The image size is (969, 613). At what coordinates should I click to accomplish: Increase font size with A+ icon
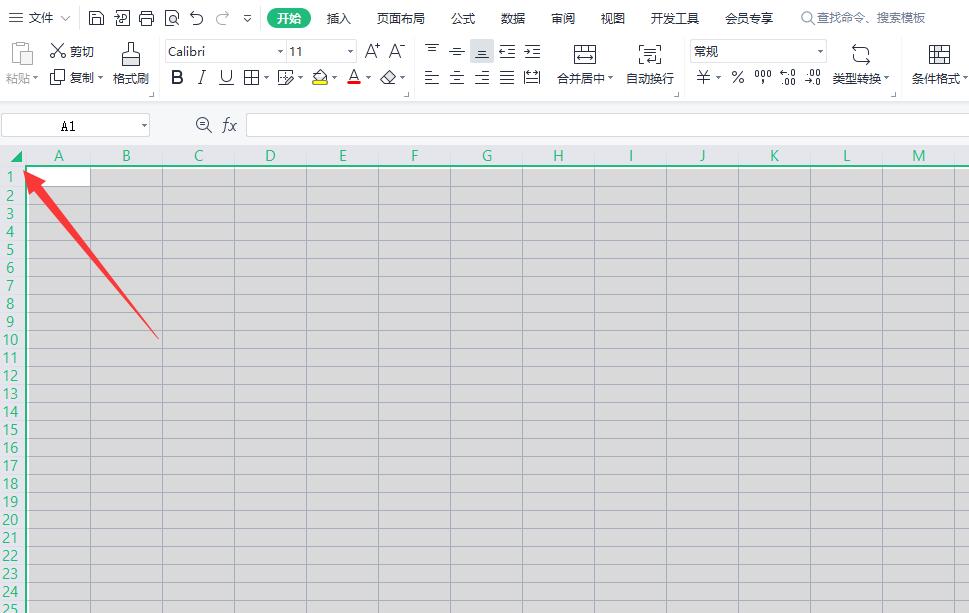373,49
